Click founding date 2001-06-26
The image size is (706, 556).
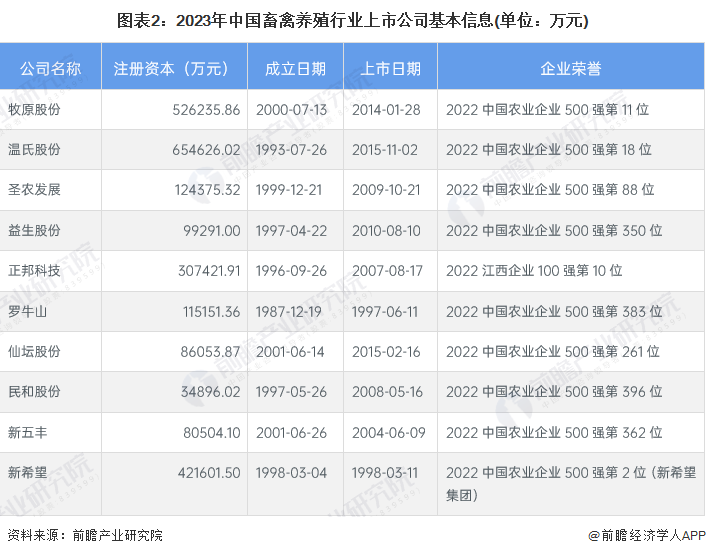click(291, 433)
